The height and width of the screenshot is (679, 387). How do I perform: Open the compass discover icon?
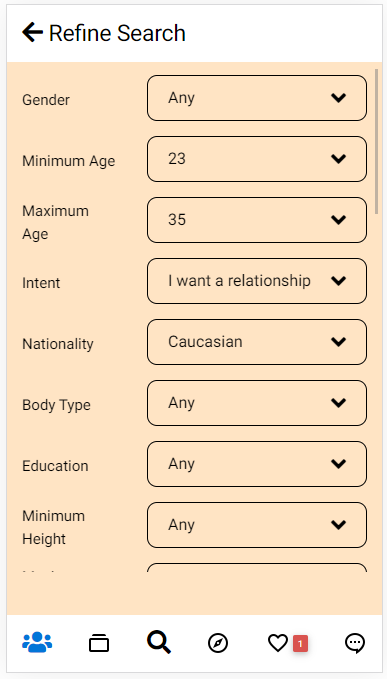pos(218,643)
